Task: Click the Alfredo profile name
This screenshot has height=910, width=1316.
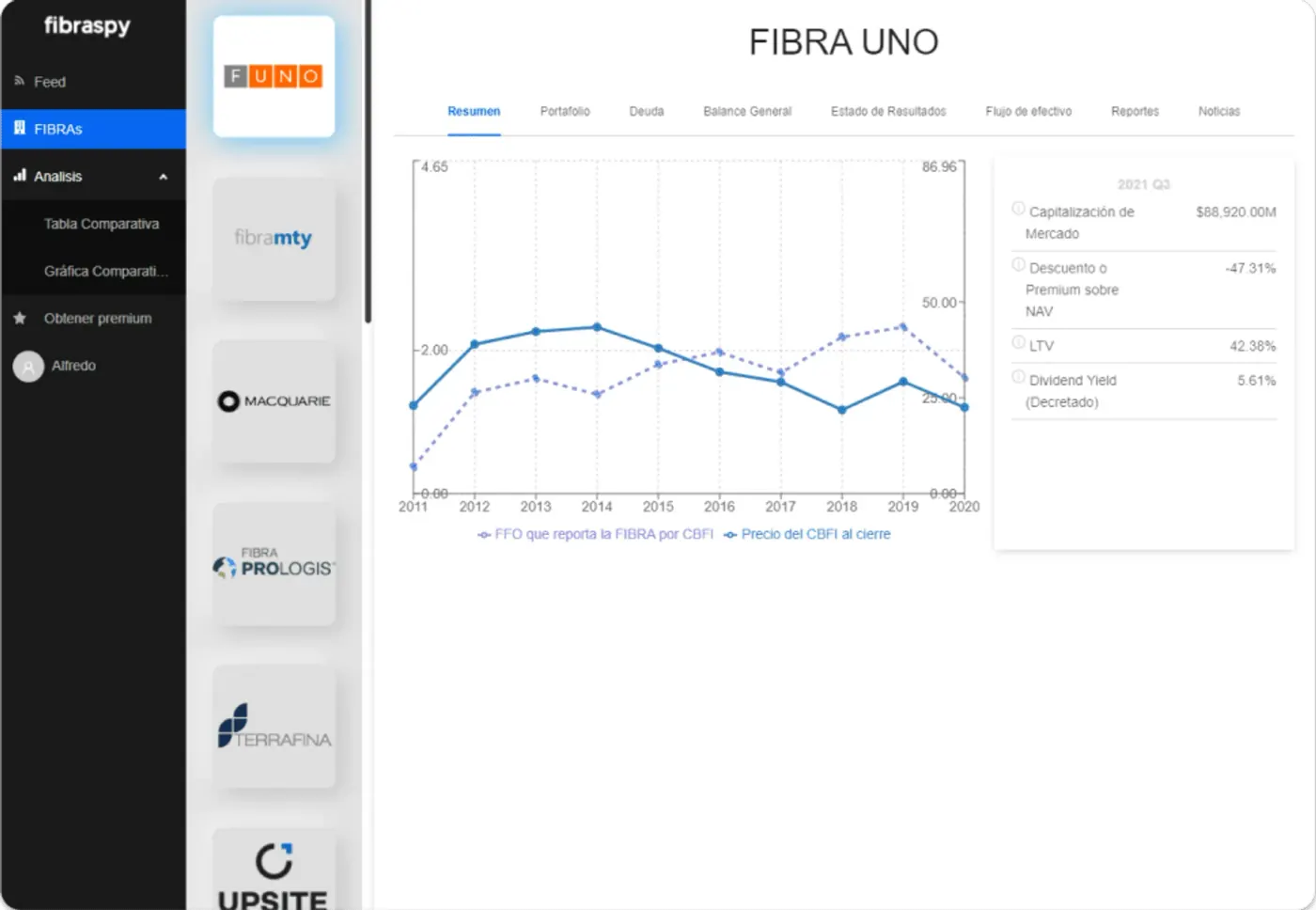Action: tap(73, 366)
